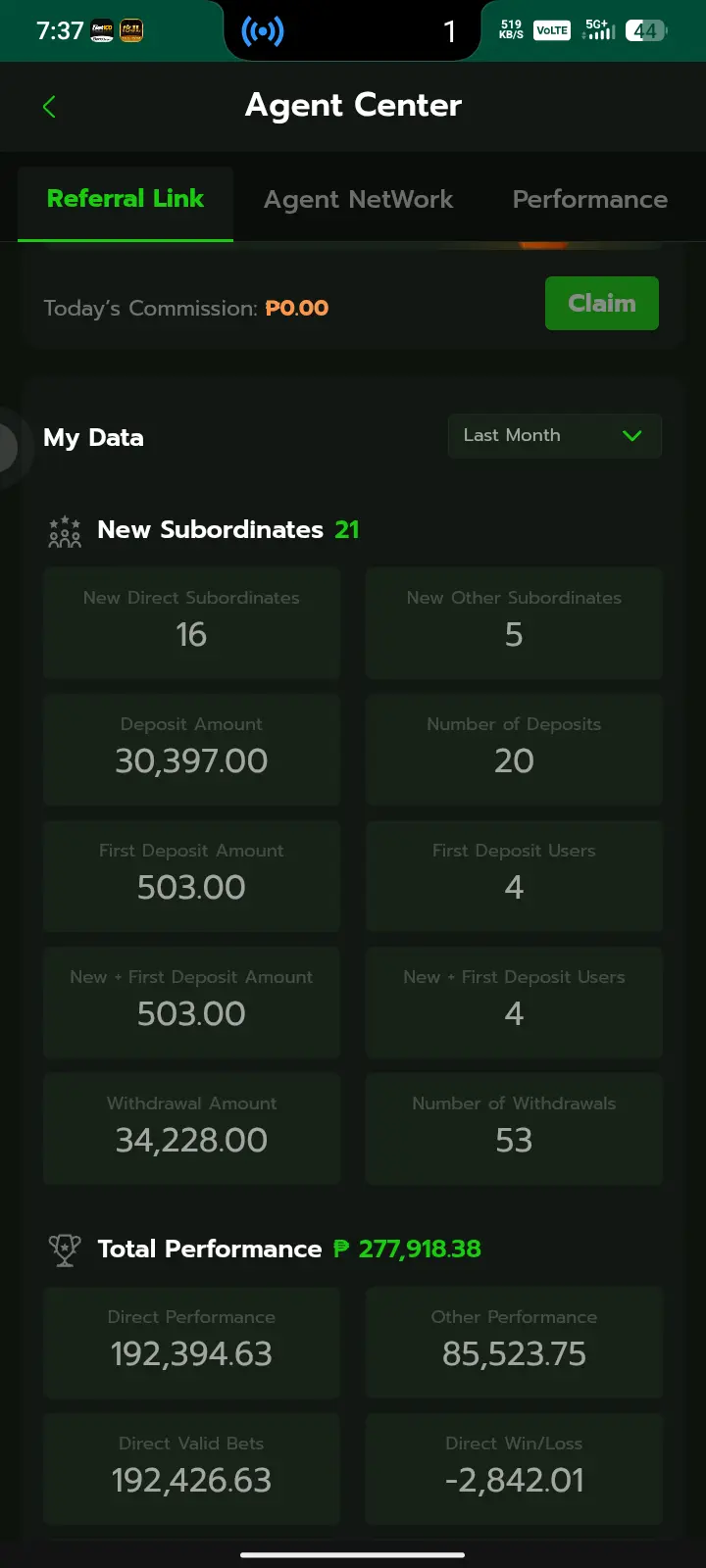Open the New Direct Subordinates card

191,623
